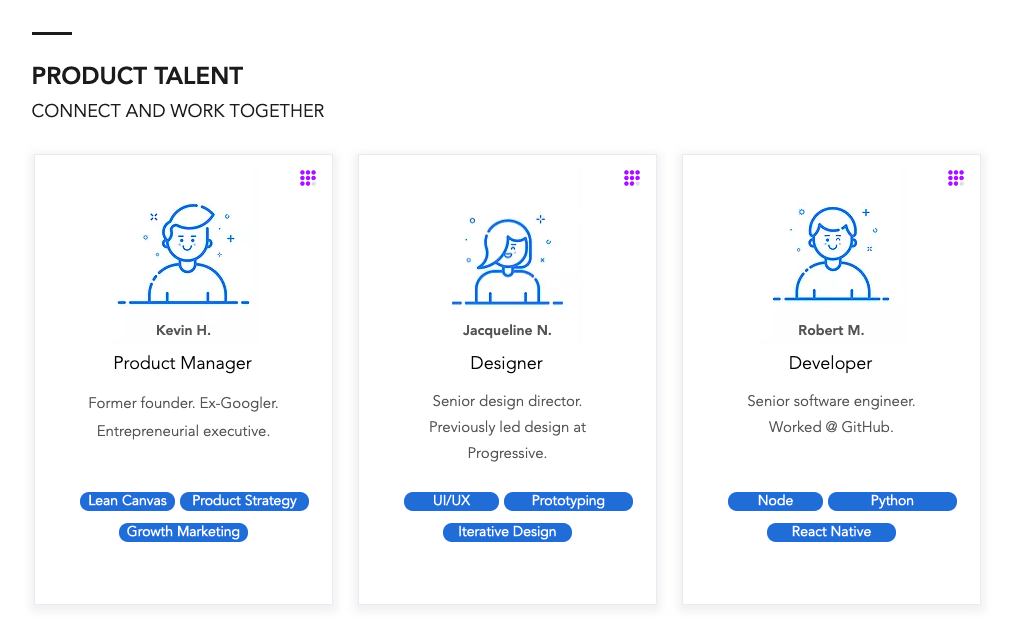Select the UI/UX skill tag

451,501
